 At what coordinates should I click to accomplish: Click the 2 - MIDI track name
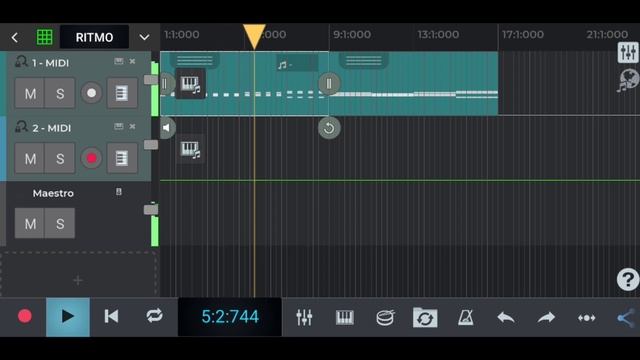(51, 128)
